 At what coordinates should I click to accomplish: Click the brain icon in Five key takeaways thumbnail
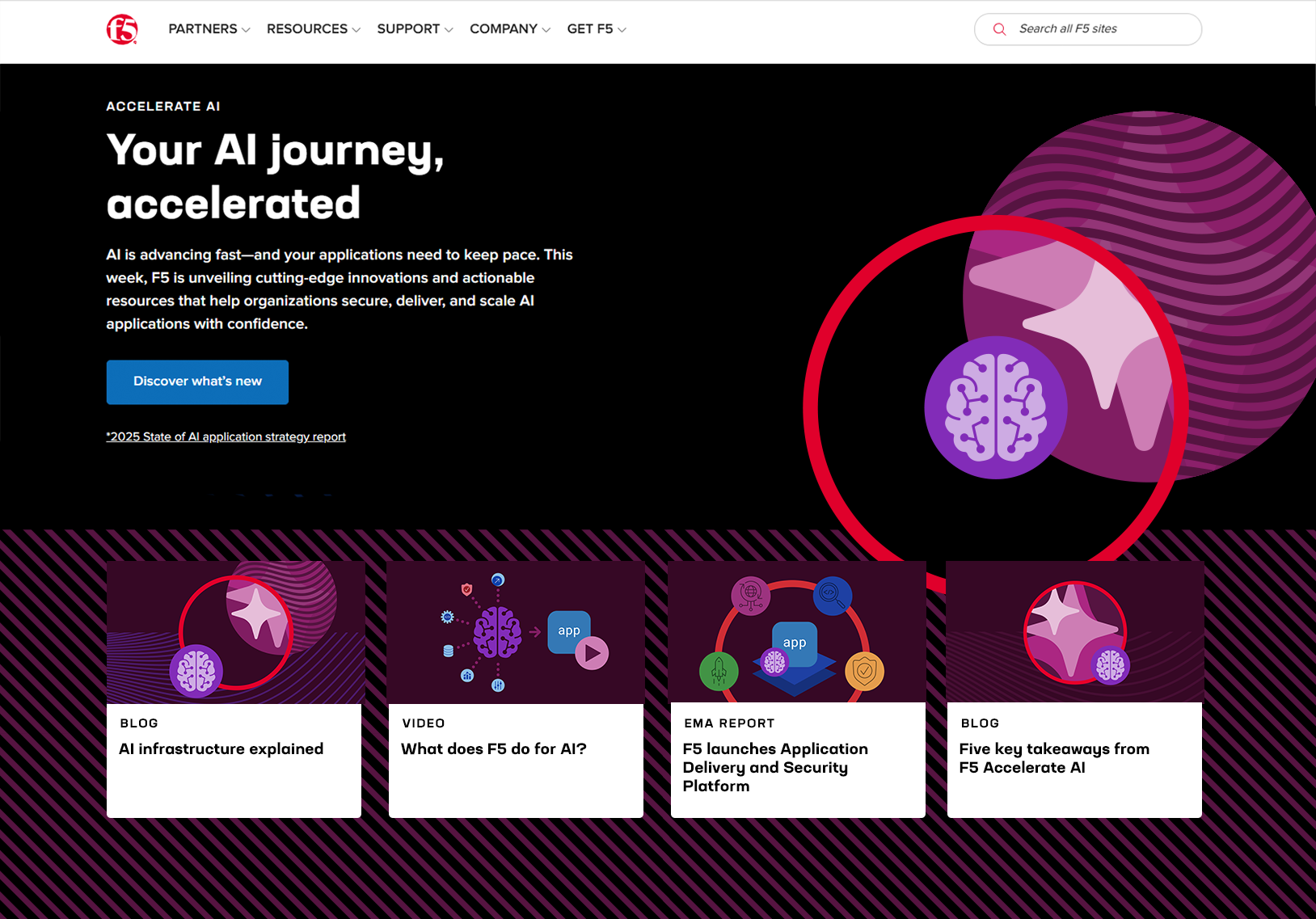pos(1111,666)
